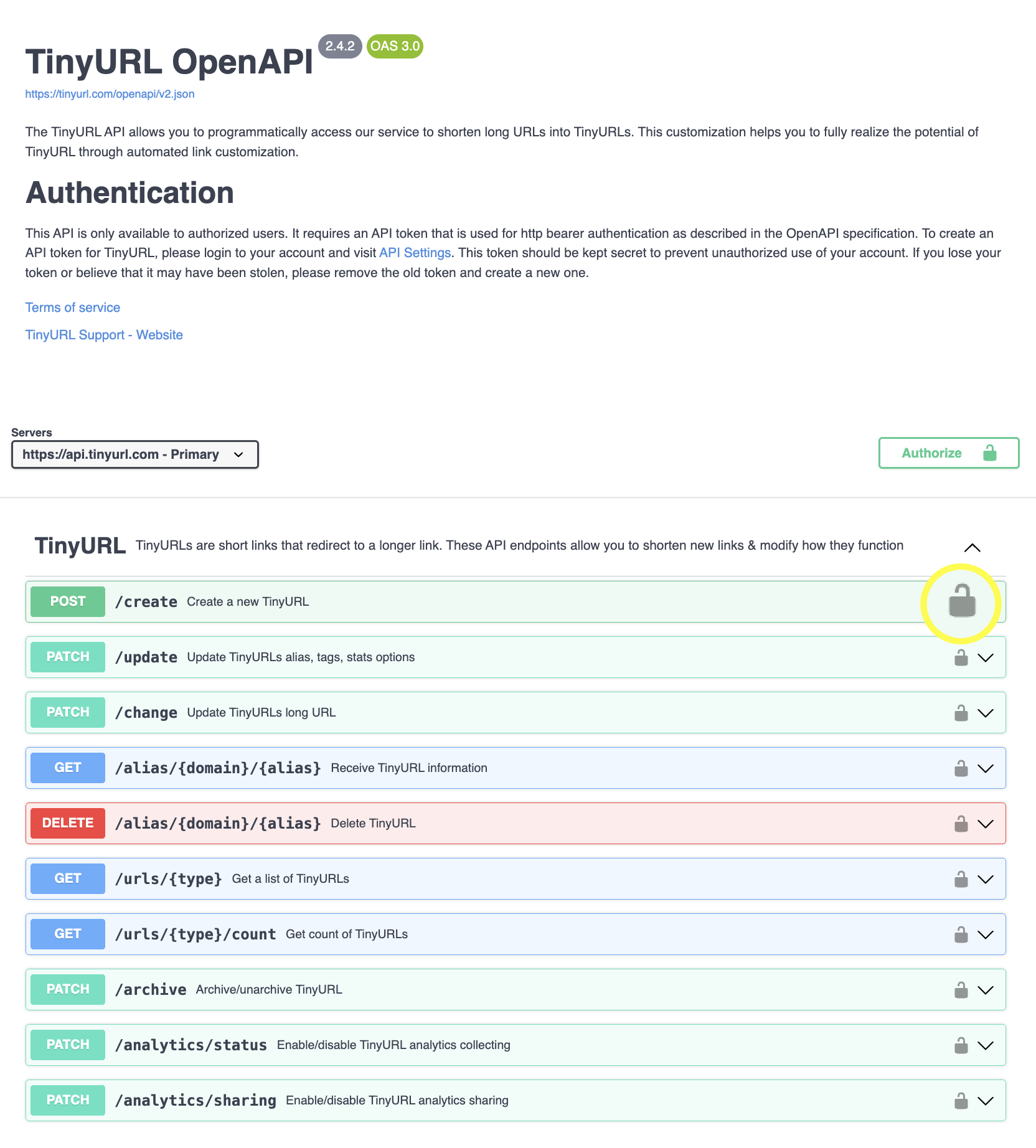This screenshot has width=1036, height=1148.
Task: Open the openapi v2.json link
Action: pyautogui.click(x=110, y=94)
